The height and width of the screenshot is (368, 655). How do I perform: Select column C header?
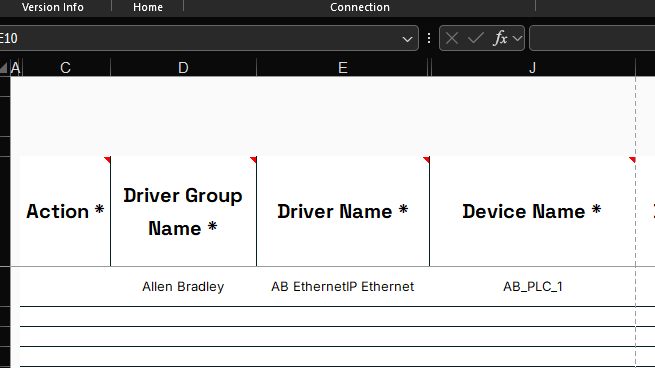click(66, 68)
